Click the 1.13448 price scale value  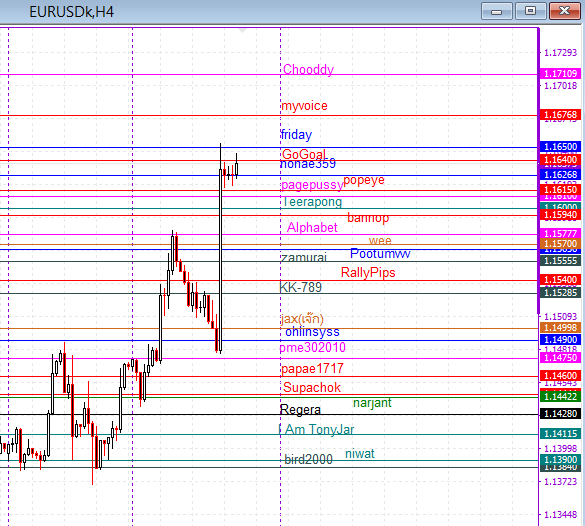[x=560, y=515]
